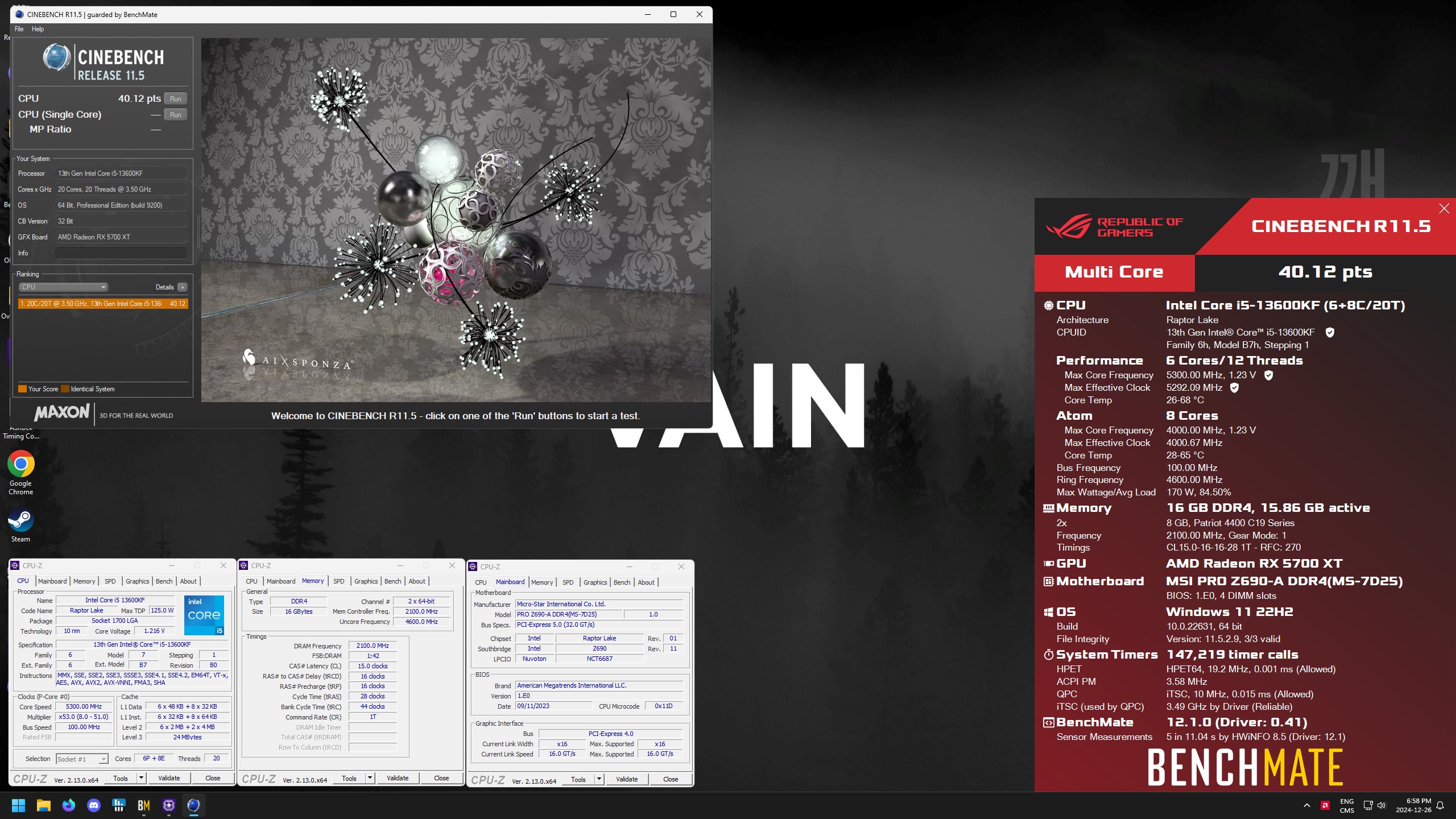
Task: Click the blue 'h.' taskbar icon
Action: pyautogui.click(x=119, y=805)
